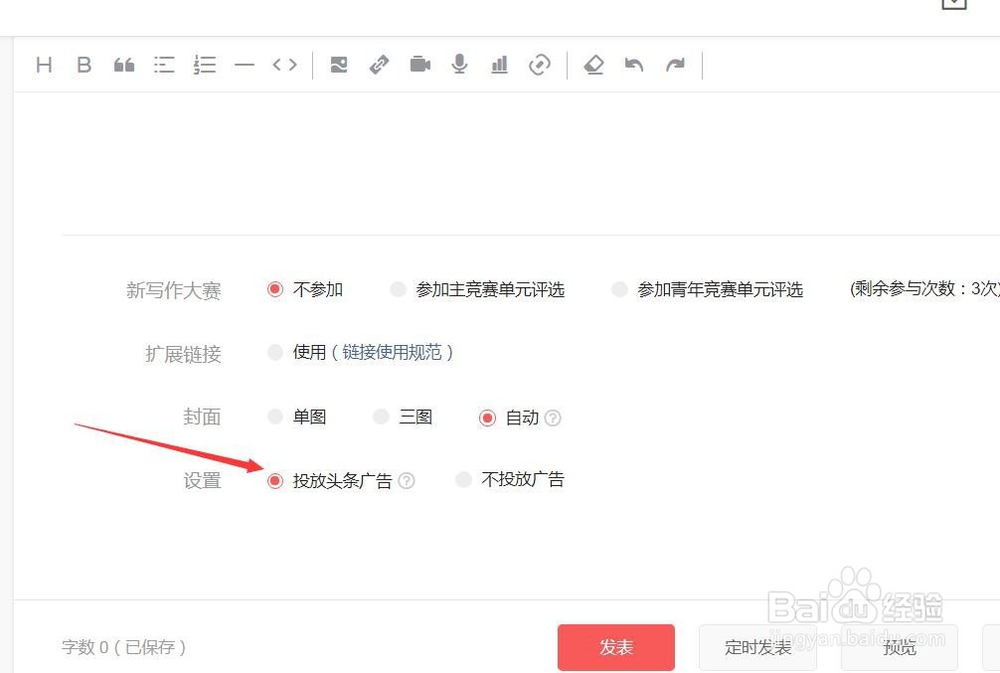Publish article with 发表 button
Image resolution: width=1000 pixels, height=673 pixels.
point(616,647)
